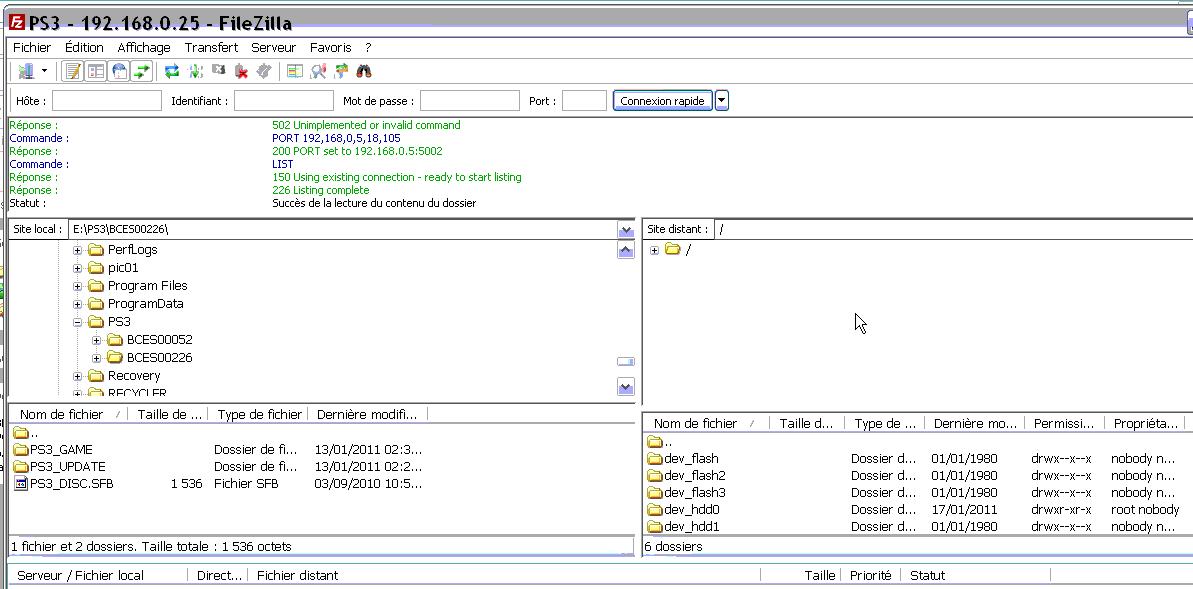Toggle transfer queue processing

point(196,72)
